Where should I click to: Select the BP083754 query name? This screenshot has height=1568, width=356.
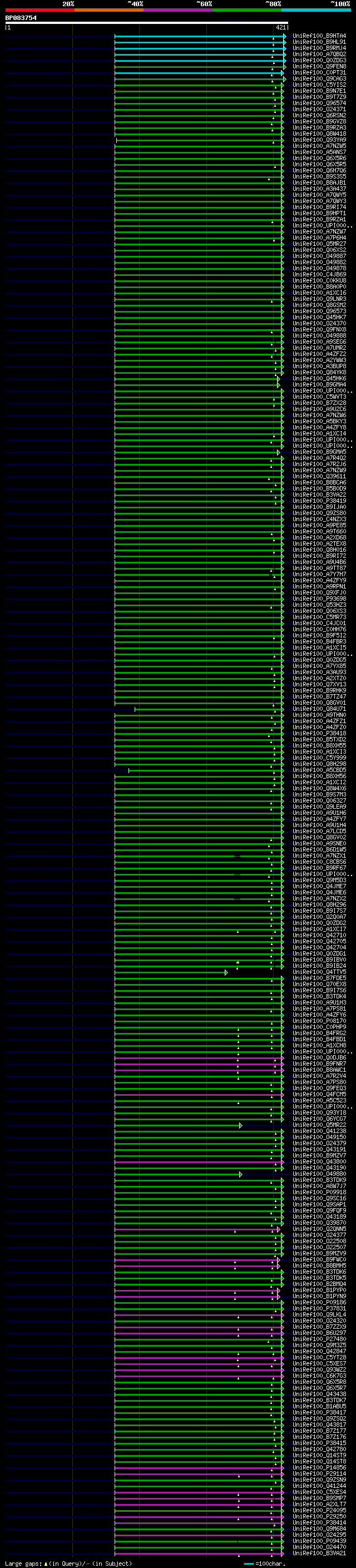pyautogui.click(x=21, y=18)
